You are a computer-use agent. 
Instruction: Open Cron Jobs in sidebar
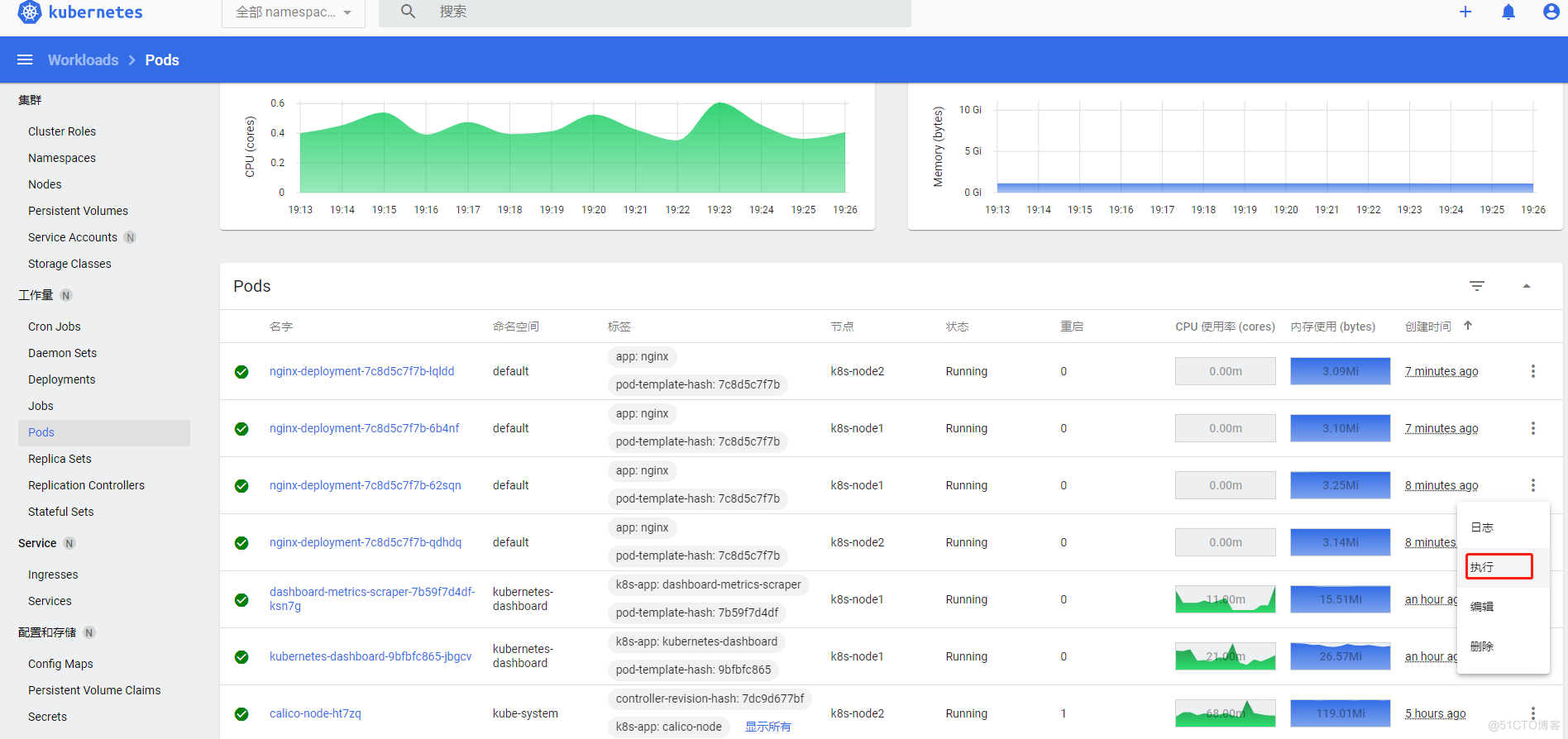pos(55,327)
